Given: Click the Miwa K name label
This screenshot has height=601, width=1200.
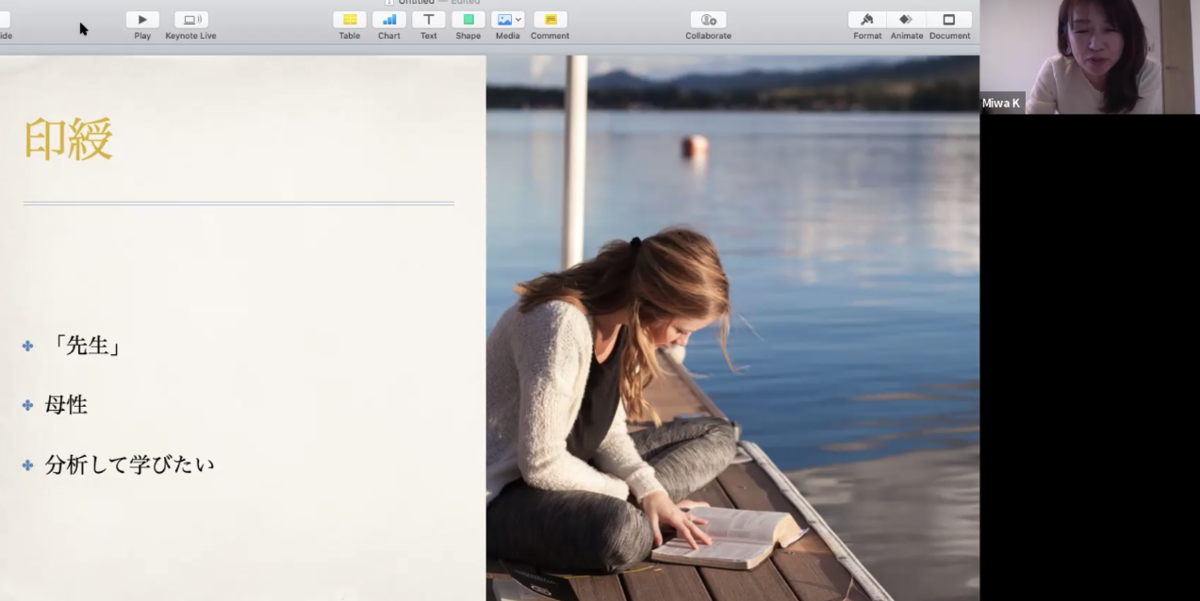Looking at the screenshot, I should [1001, 103].
